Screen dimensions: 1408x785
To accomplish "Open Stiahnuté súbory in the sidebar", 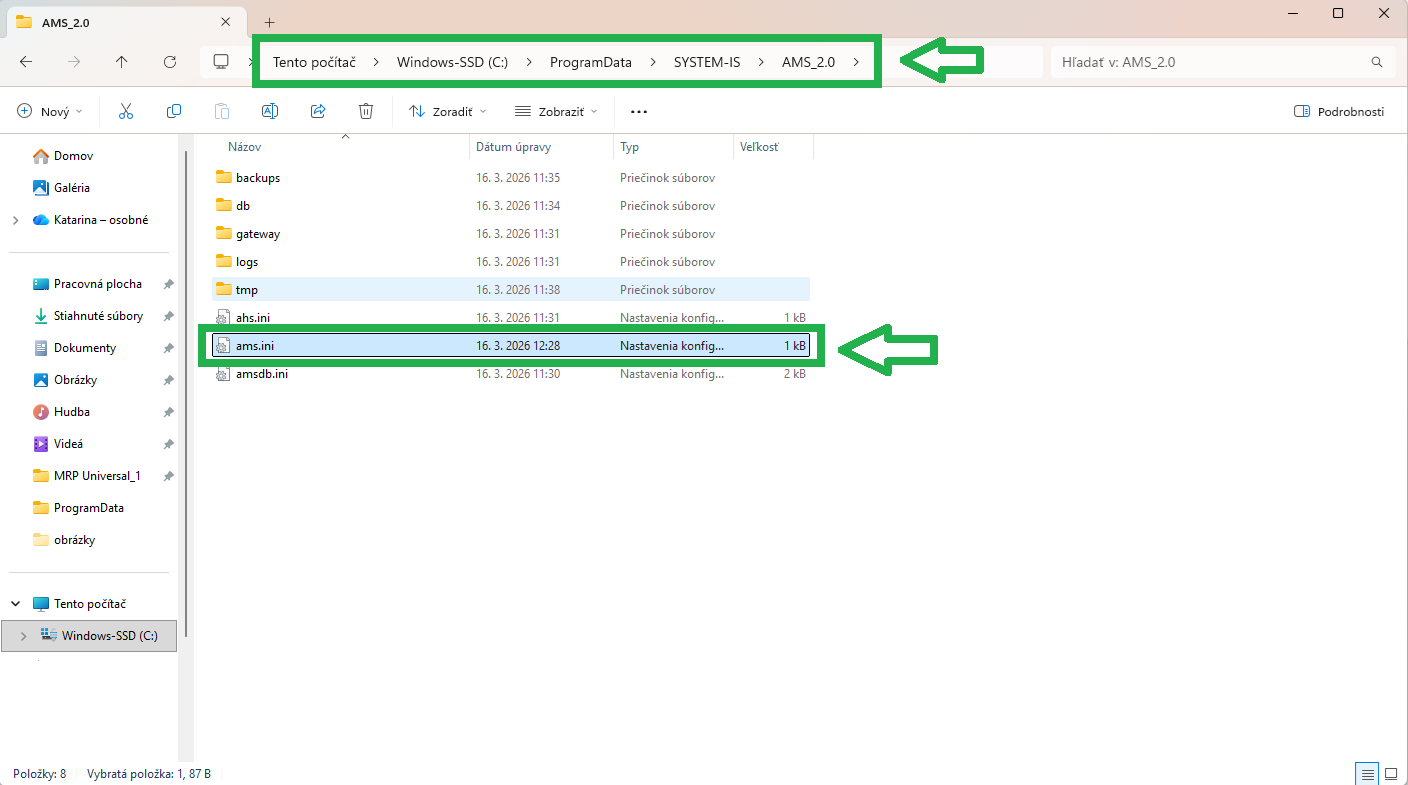I will (98, 316).
